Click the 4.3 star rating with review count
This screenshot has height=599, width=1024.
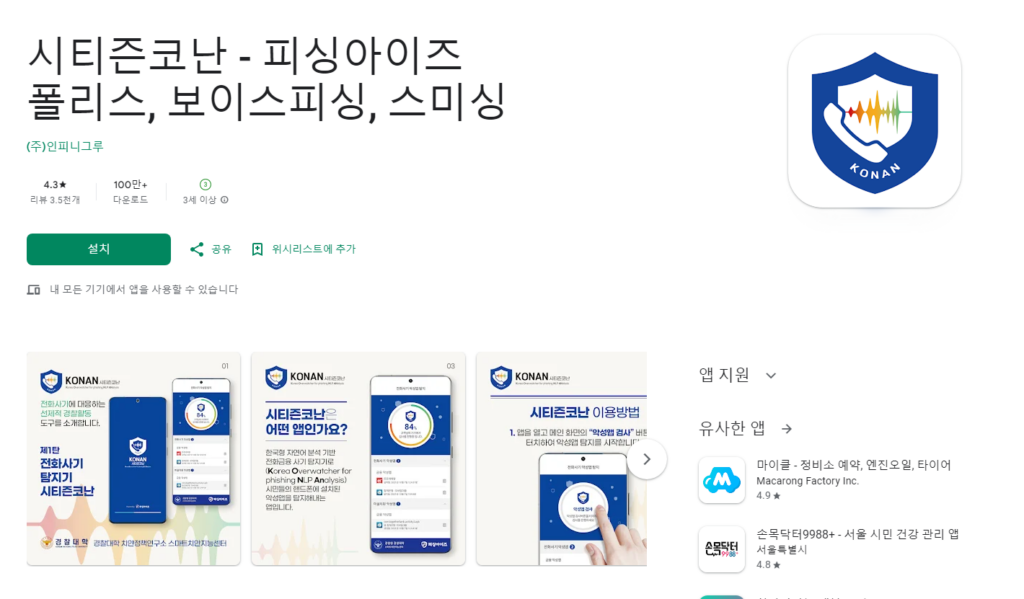click(x=55, y=192)
